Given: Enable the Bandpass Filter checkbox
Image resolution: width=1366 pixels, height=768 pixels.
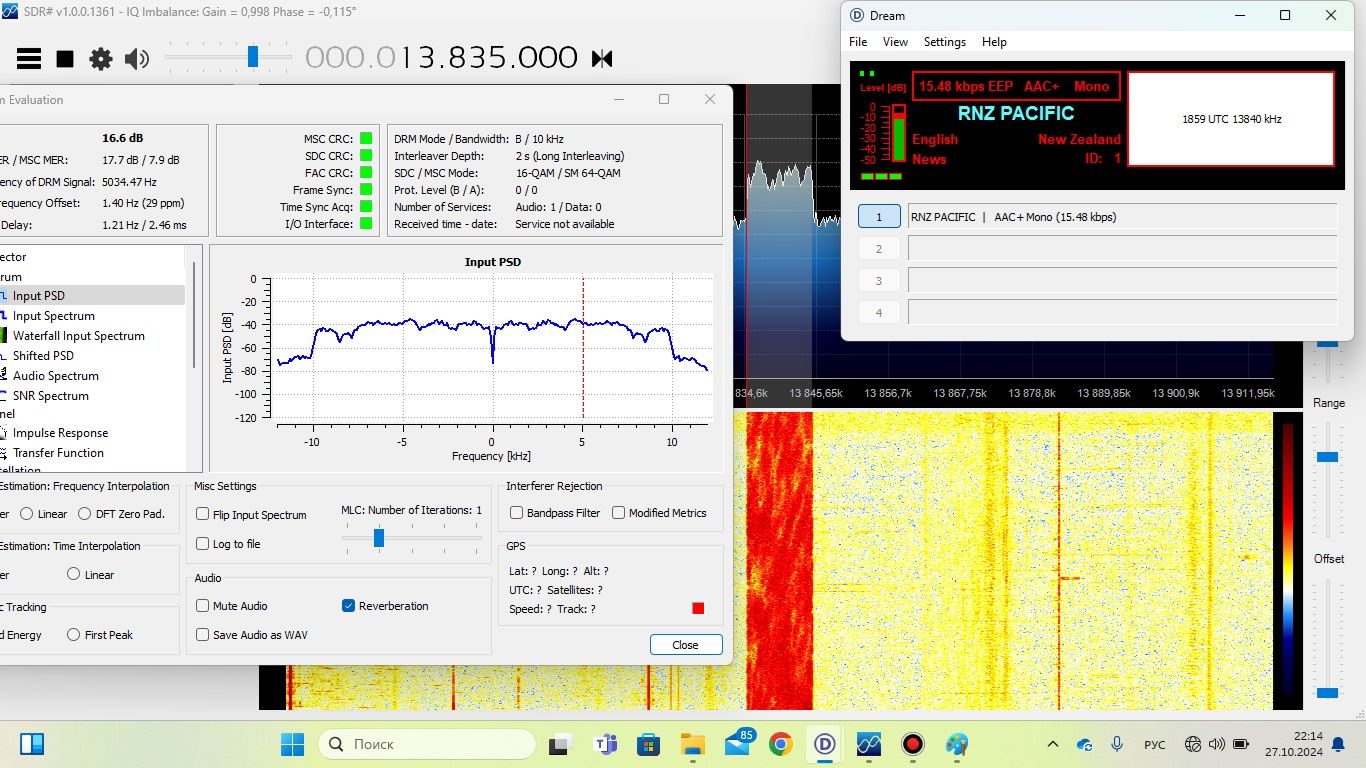Looking at the screenshot, I should pos(517,513).
